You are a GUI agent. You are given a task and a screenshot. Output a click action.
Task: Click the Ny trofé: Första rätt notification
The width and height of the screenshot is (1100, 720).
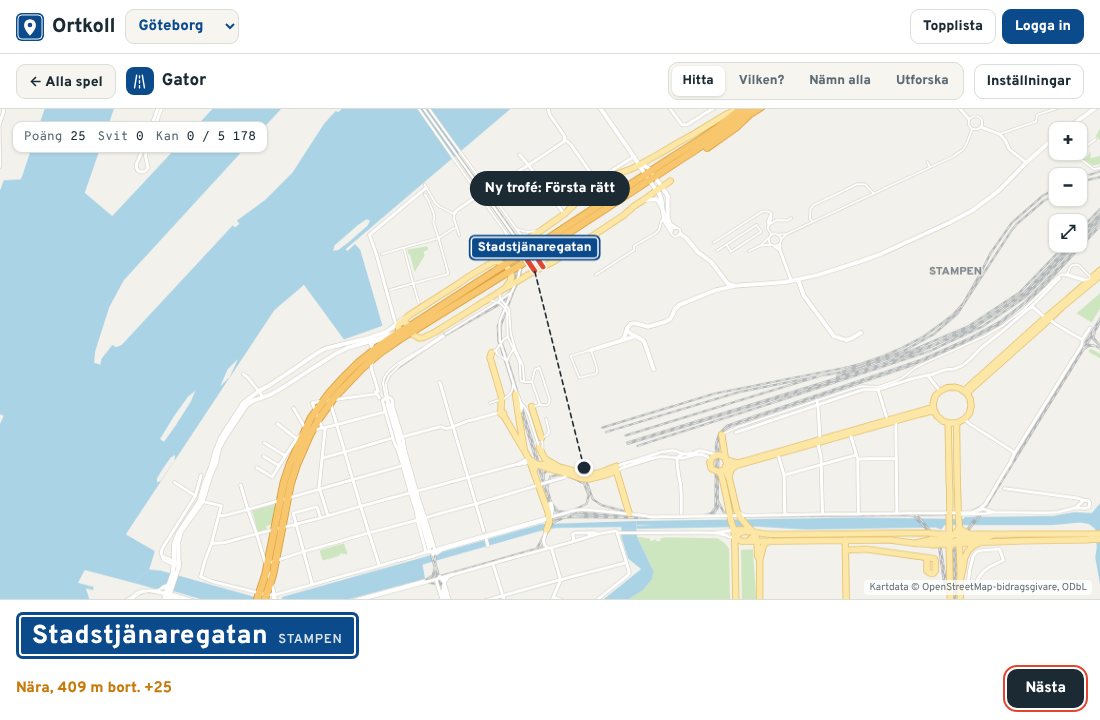coord(549,188)
